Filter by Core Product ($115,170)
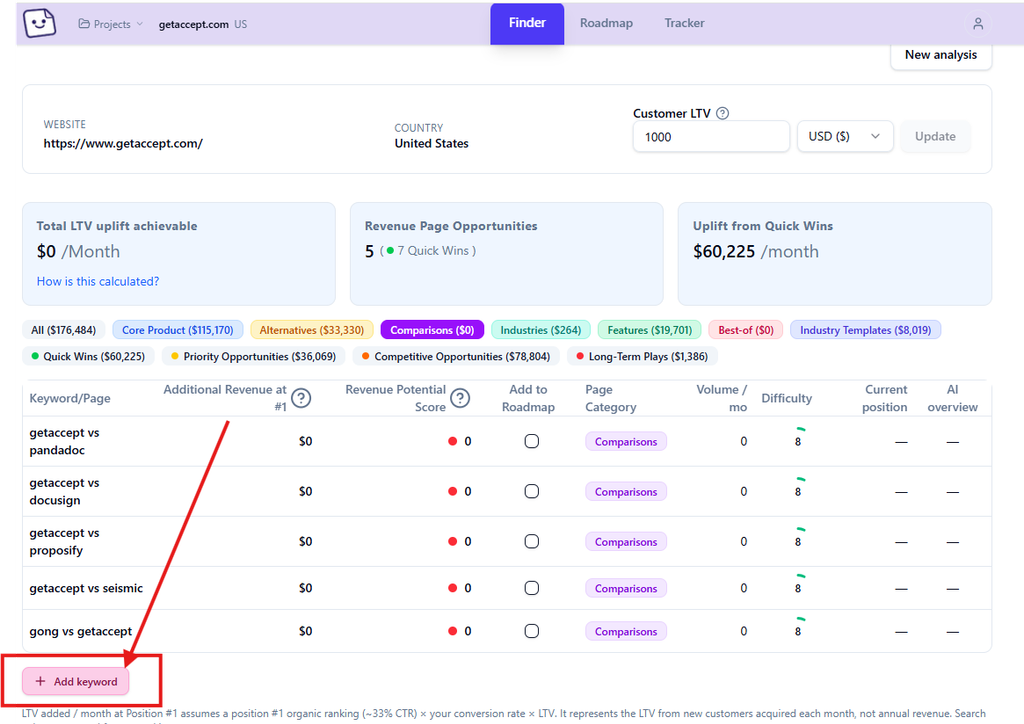 (x=178, y=330)
